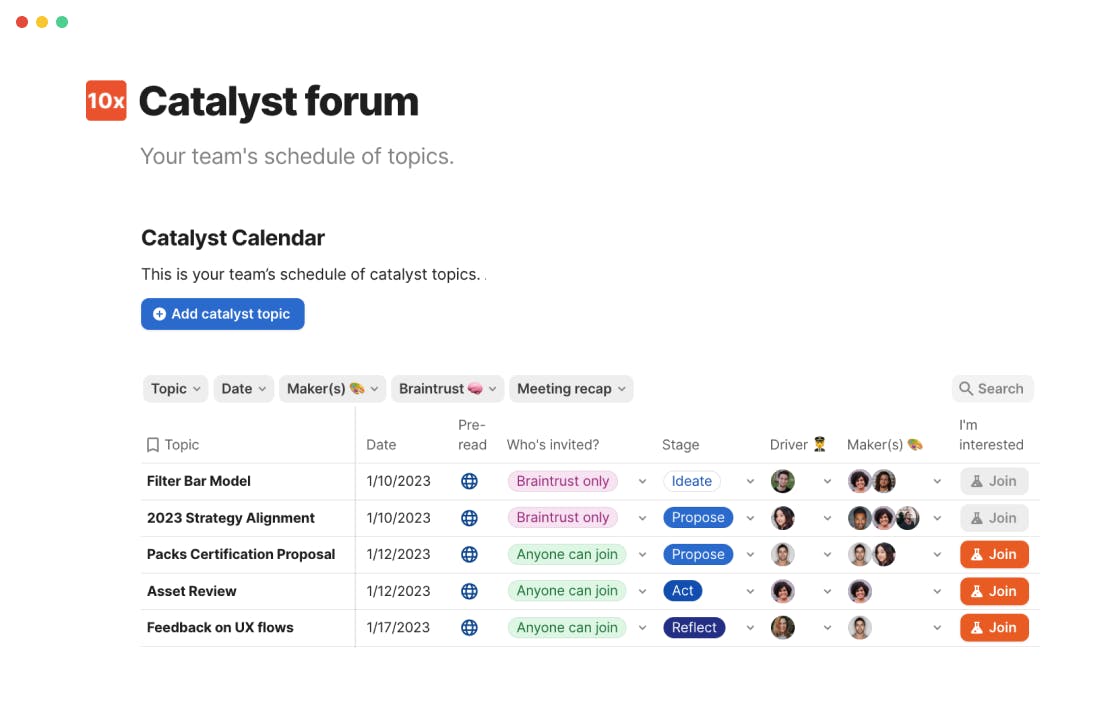Open the 2023 Strategy Alignment topic
1096x720 pixels.
pyautogui.click(x=231, y=518)
